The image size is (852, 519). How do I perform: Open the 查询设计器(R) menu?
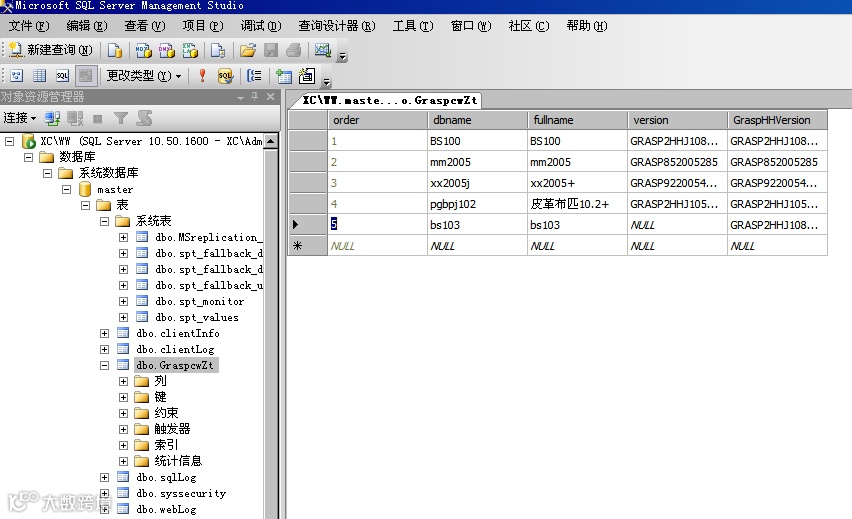(337, 26)
